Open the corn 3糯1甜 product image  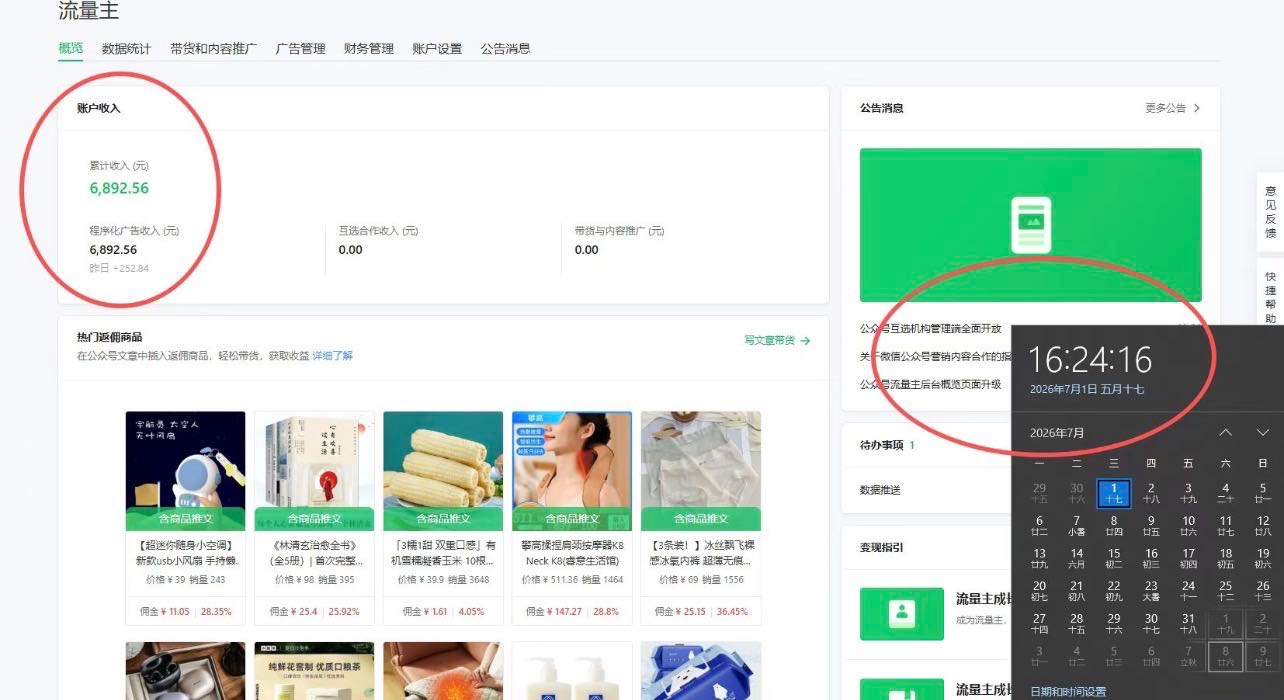pyautogui.click(x=443, y=471)
